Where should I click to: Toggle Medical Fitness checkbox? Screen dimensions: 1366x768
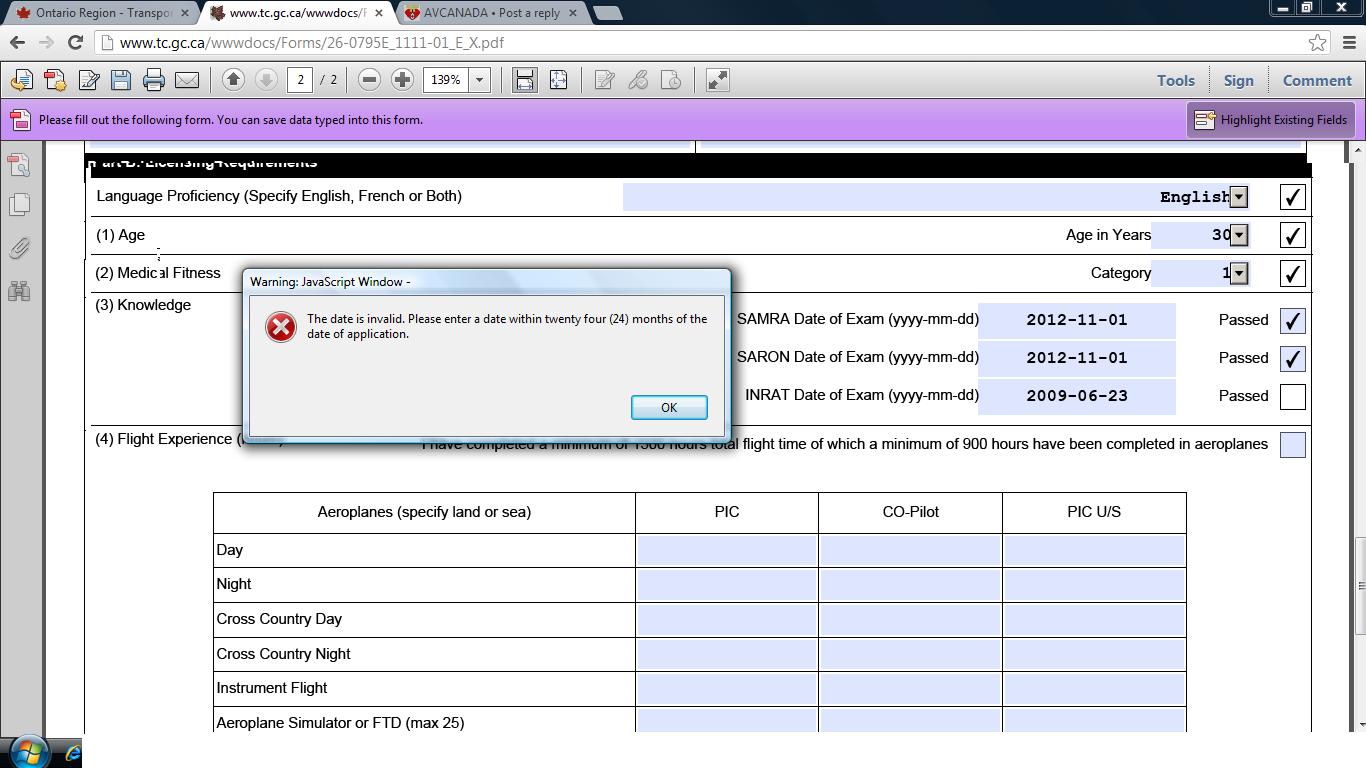(1292, 273)
